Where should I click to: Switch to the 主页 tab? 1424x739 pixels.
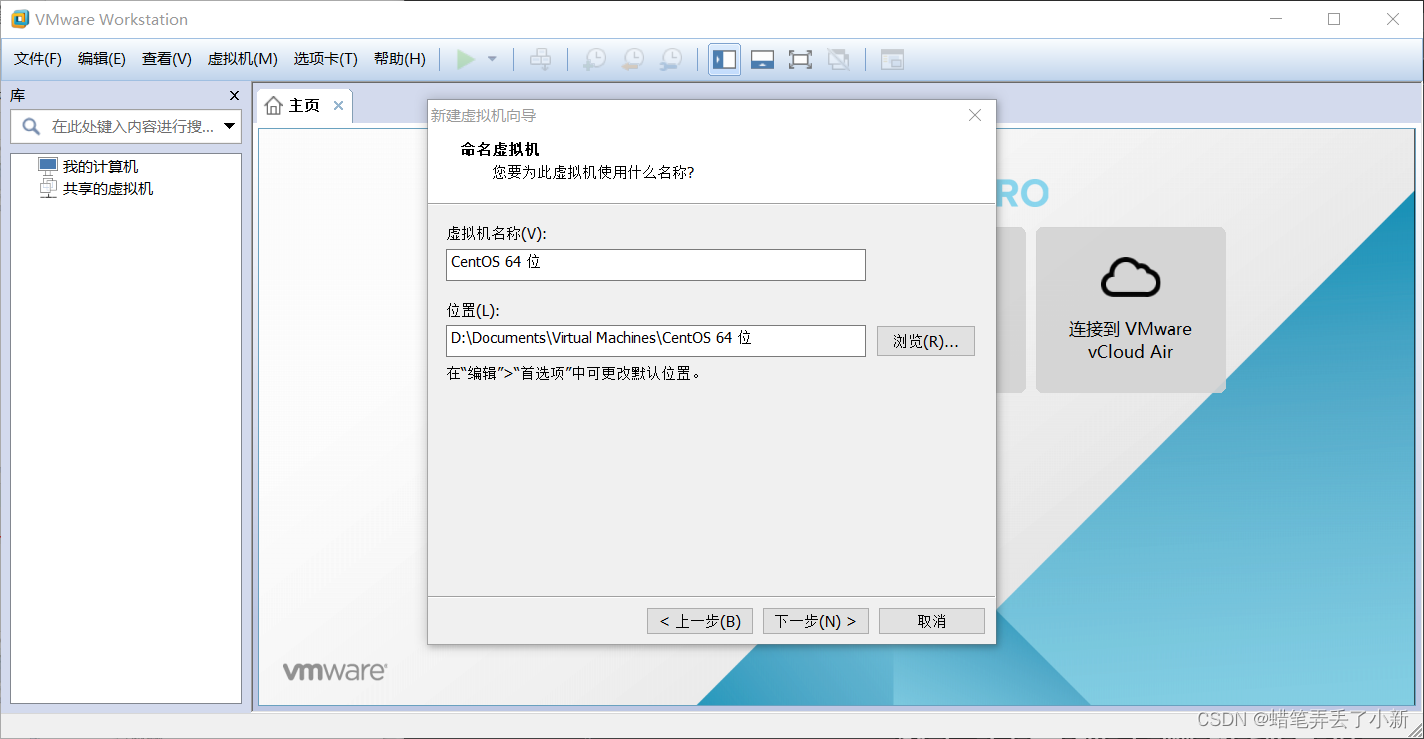(x=304, y=106)
